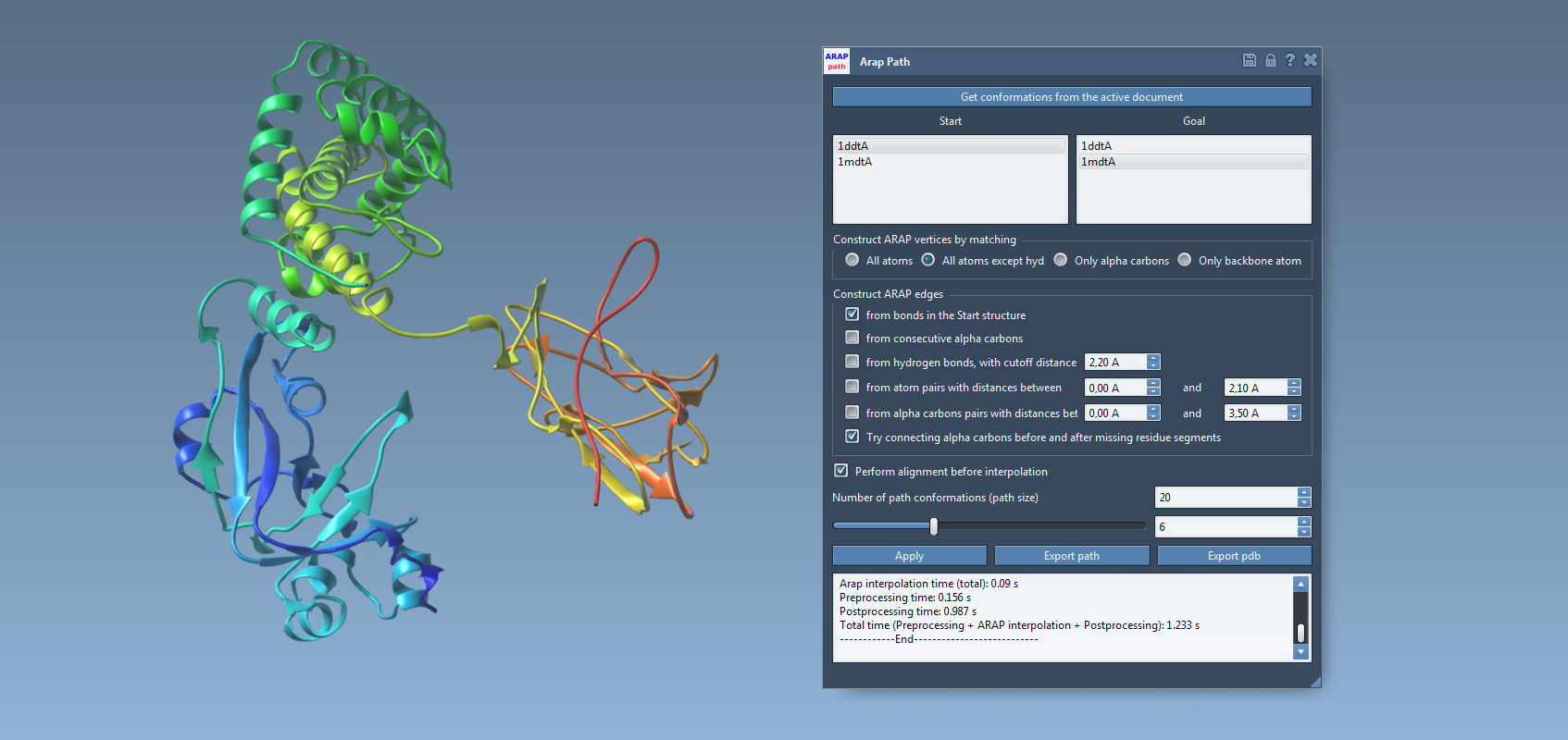Open help via the question mark icon
Screen dimensions: 1568x740
click(x=1289, y=60)
